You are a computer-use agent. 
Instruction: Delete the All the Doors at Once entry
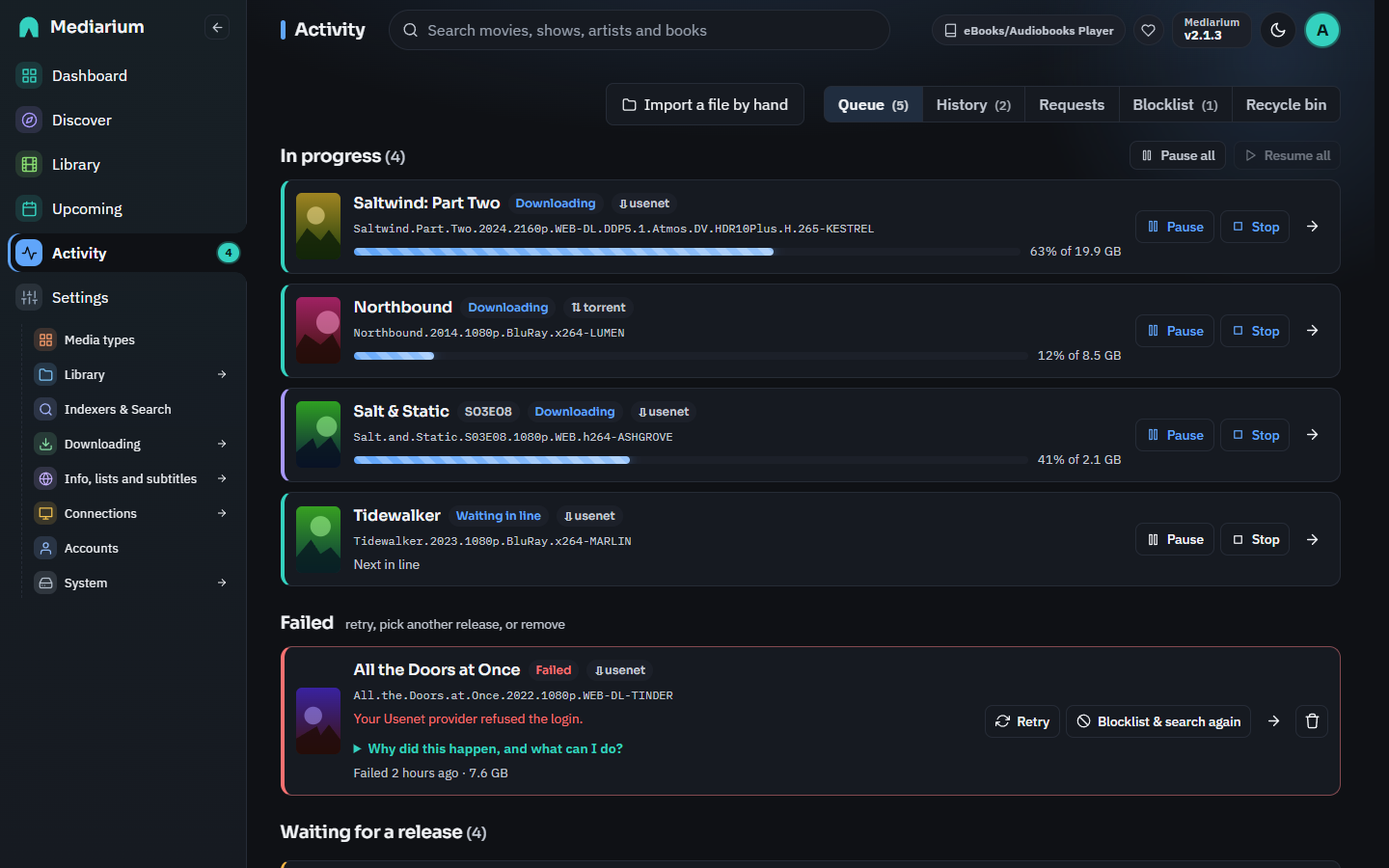click(1312, 720)
